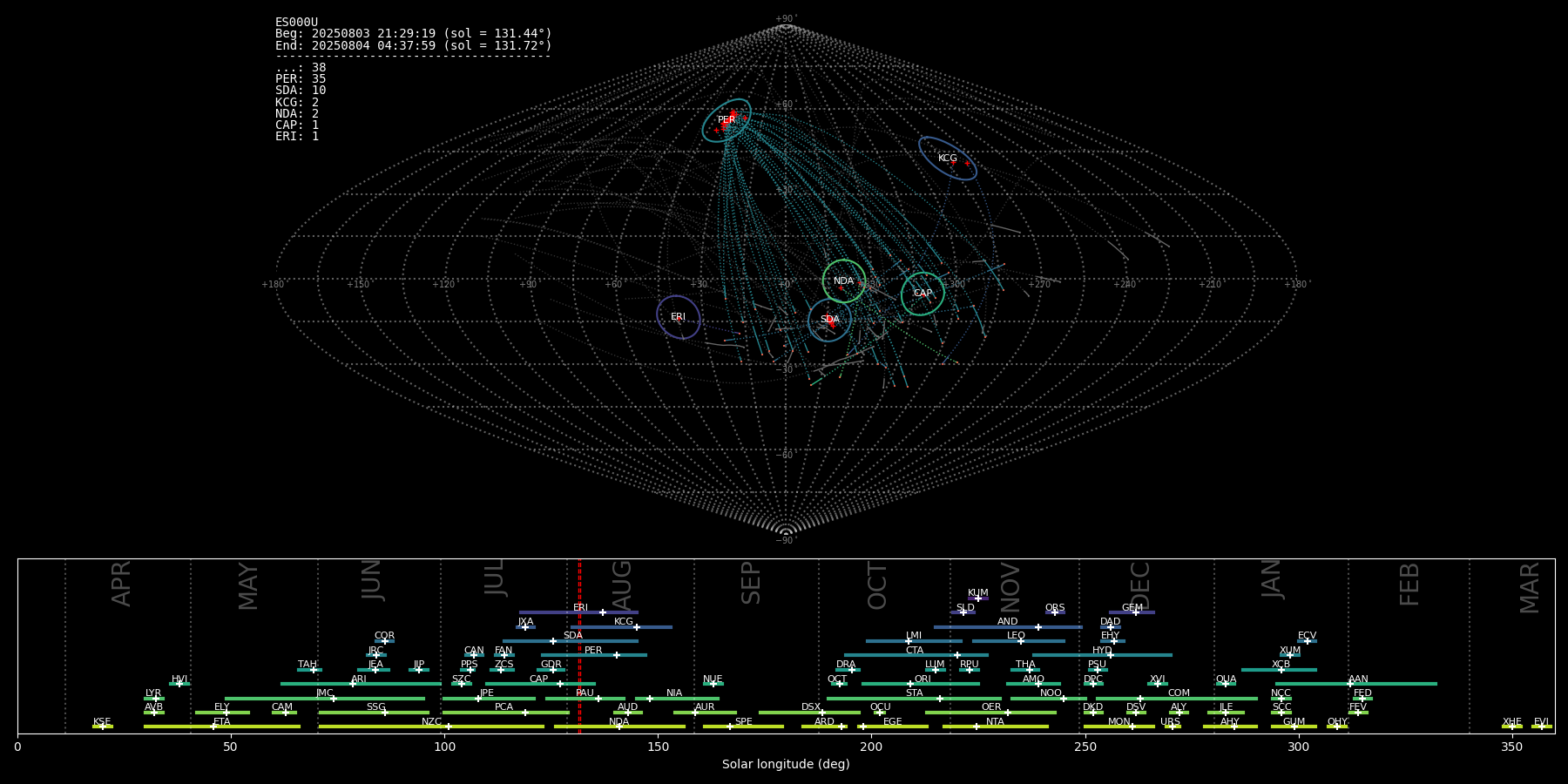Click the NZC shower label in timeline
1568x784 pixels.
click(431, 722)
